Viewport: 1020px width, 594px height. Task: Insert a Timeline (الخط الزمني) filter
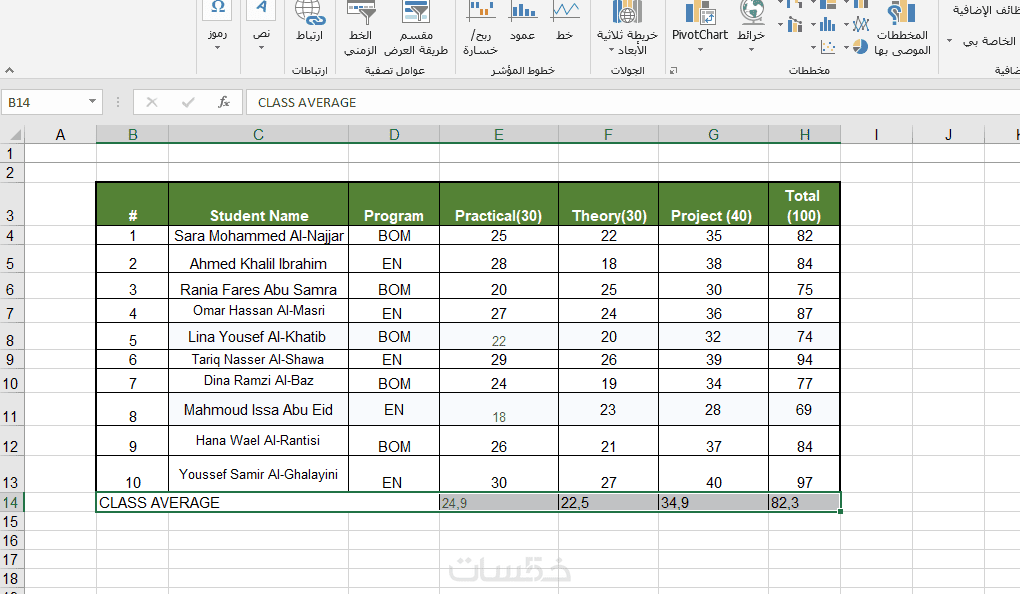(360, 29)
